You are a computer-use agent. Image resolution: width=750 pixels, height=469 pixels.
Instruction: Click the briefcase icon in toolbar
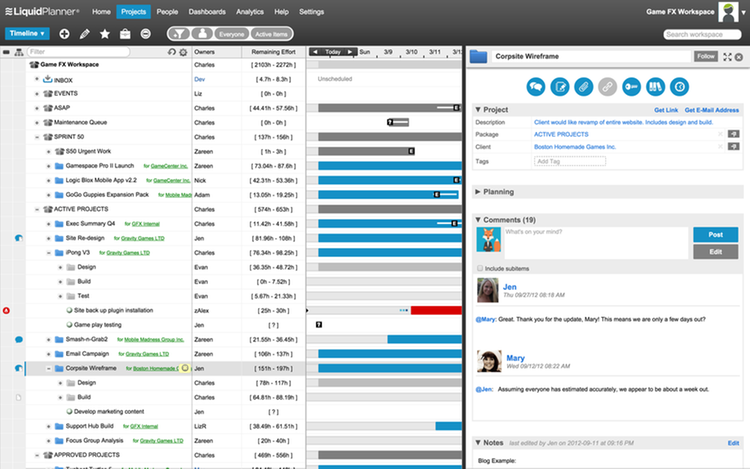click(x=125, y=33)
